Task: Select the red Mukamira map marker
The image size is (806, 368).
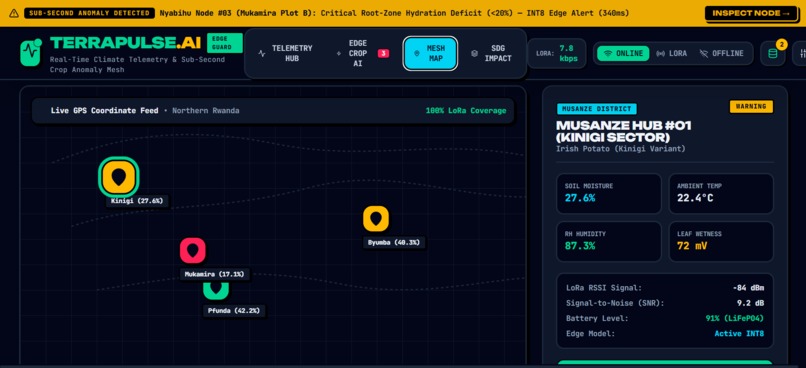Action: click(x=193, y=251)
